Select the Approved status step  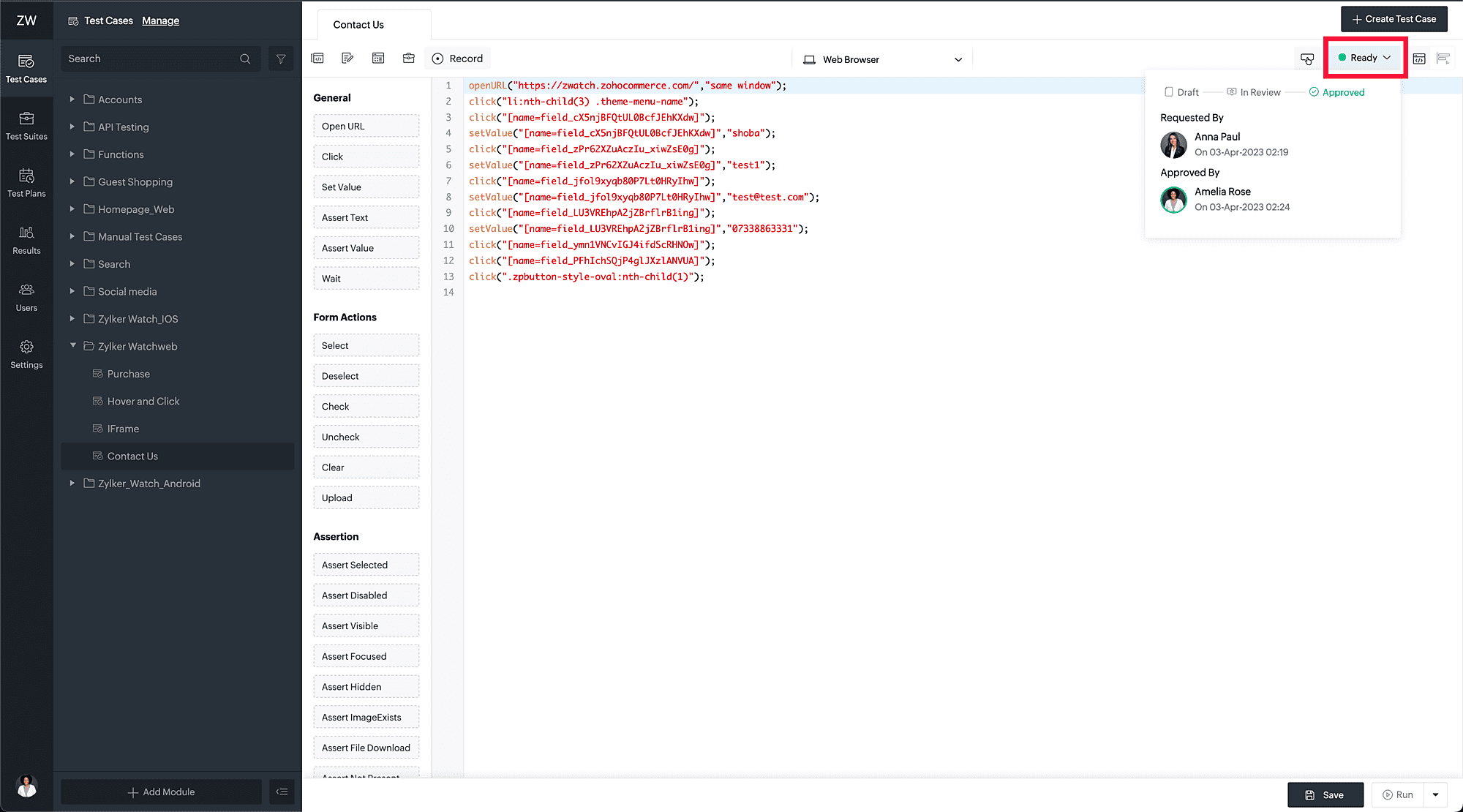(x=1336, y=92)
